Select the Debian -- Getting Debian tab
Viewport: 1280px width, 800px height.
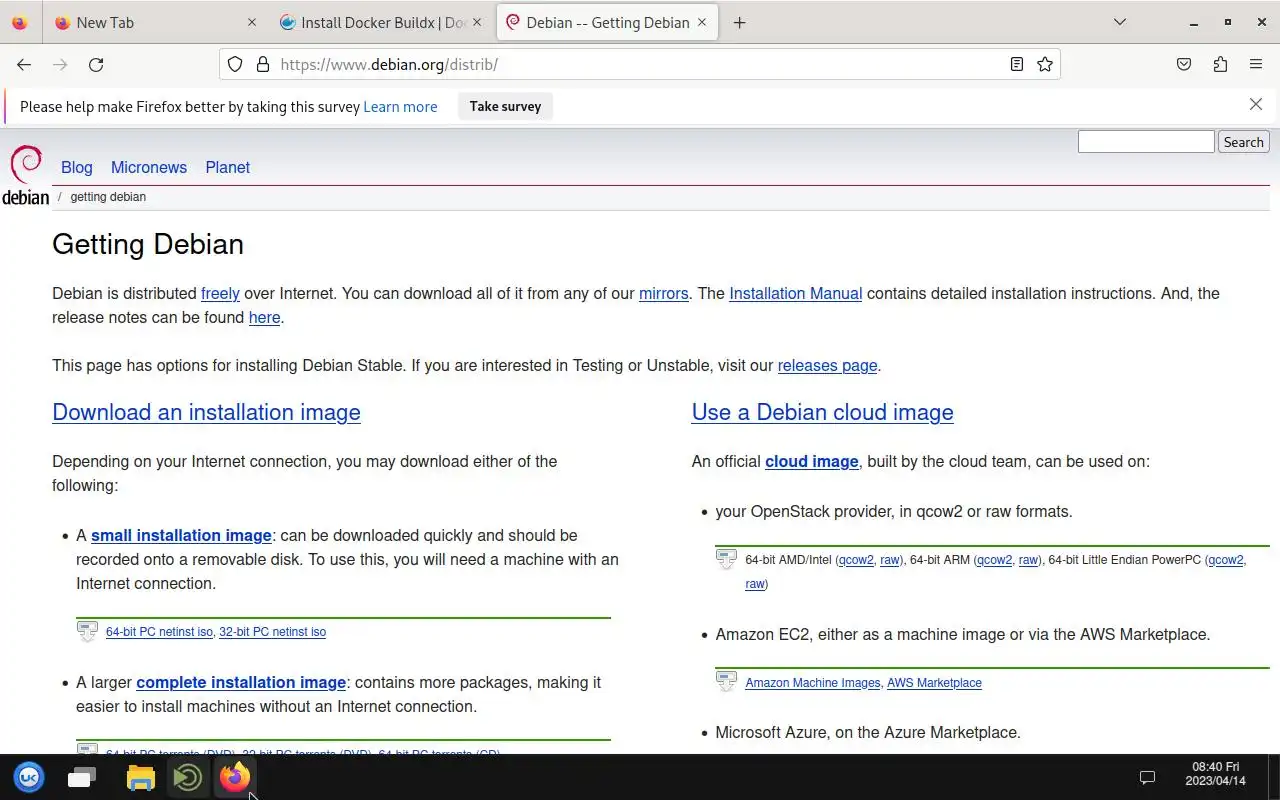(607, 22)
